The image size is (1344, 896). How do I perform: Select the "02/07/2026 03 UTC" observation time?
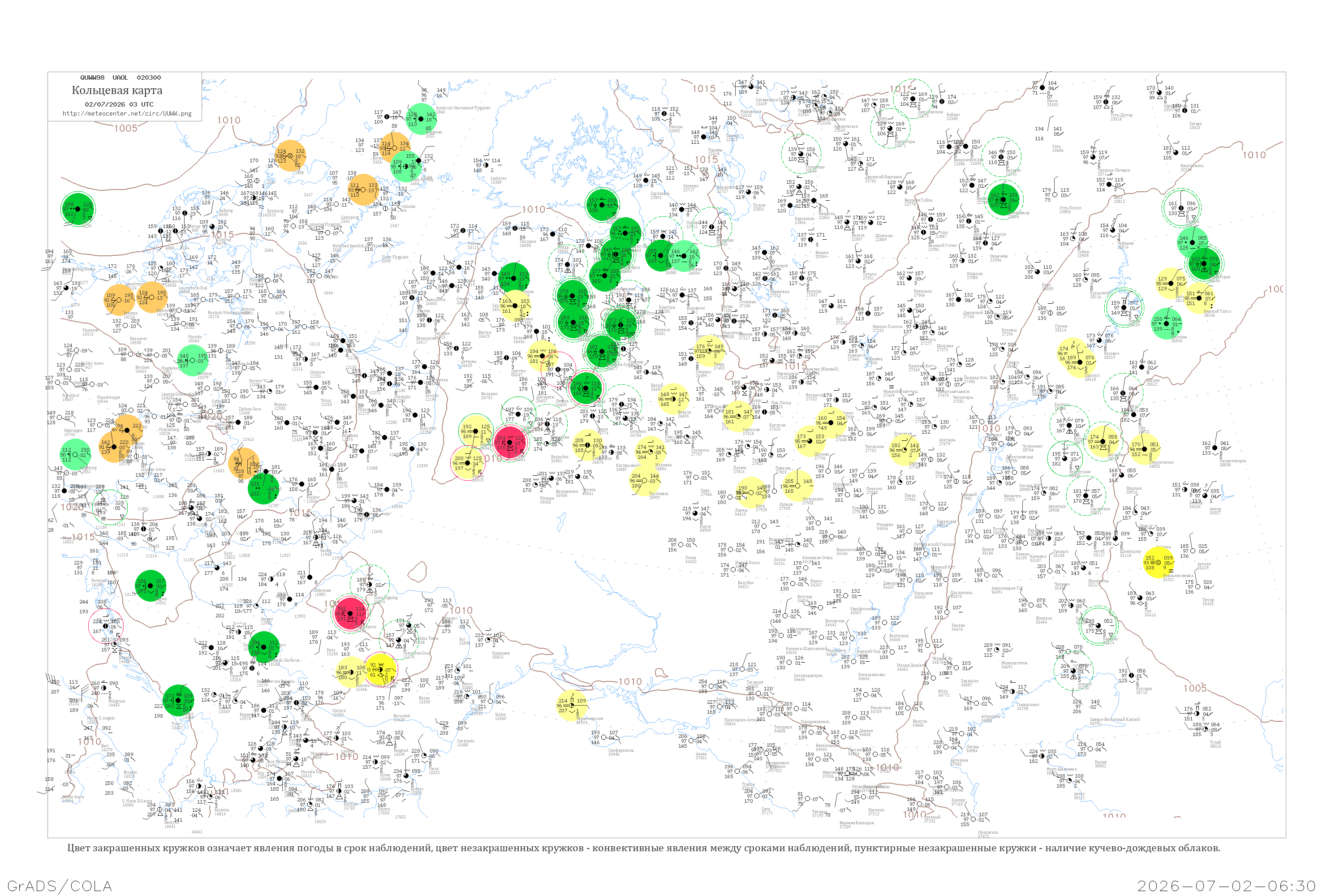pyautogui.click(x=119, y=104)
